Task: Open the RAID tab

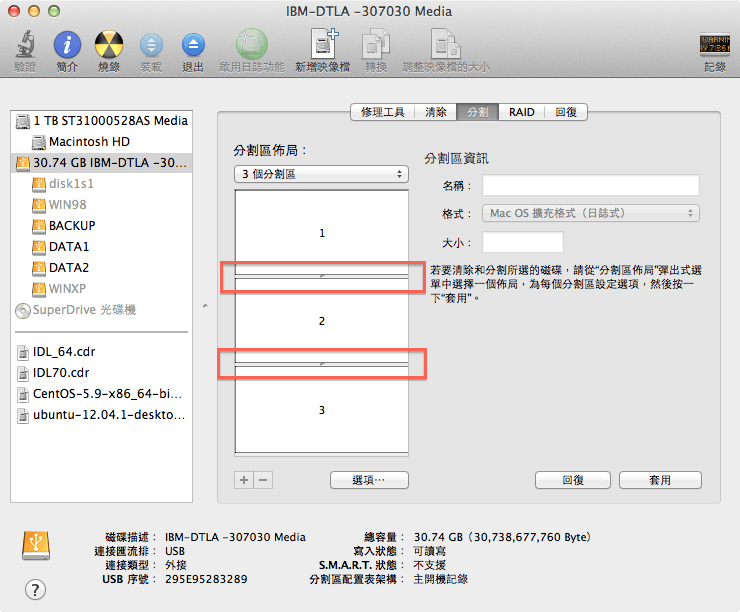Action: [521, 112]
